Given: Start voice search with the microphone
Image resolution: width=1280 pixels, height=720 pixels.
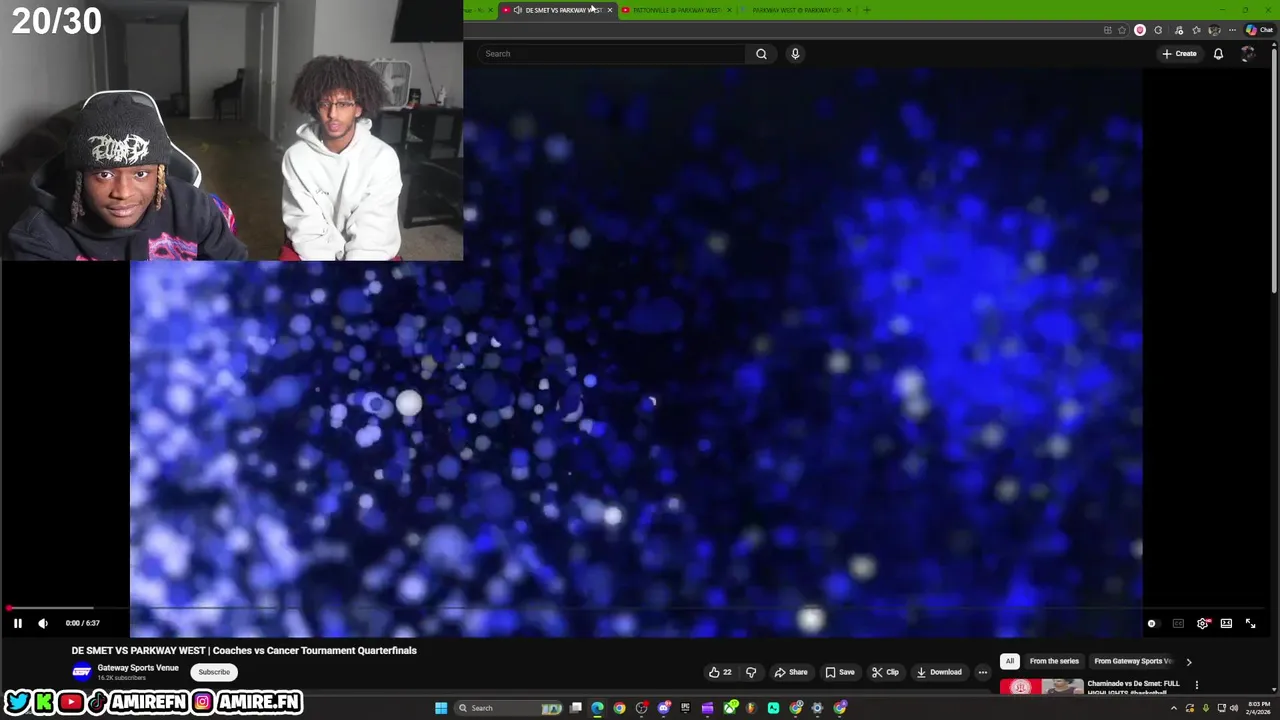Looking at the screenshot, I should [x=795, y=54].
